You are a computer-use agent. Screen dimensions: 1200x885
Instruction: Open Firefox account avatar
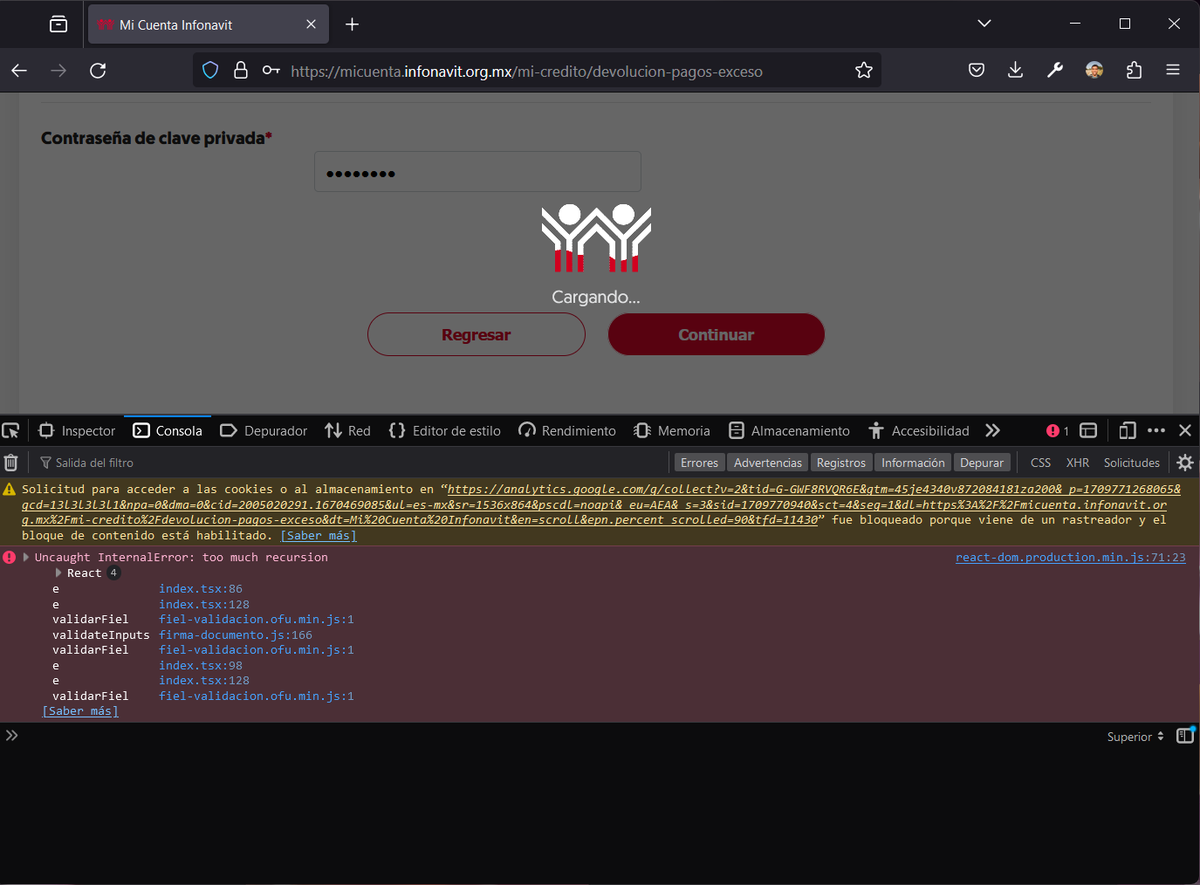(x=1094, y=70)
